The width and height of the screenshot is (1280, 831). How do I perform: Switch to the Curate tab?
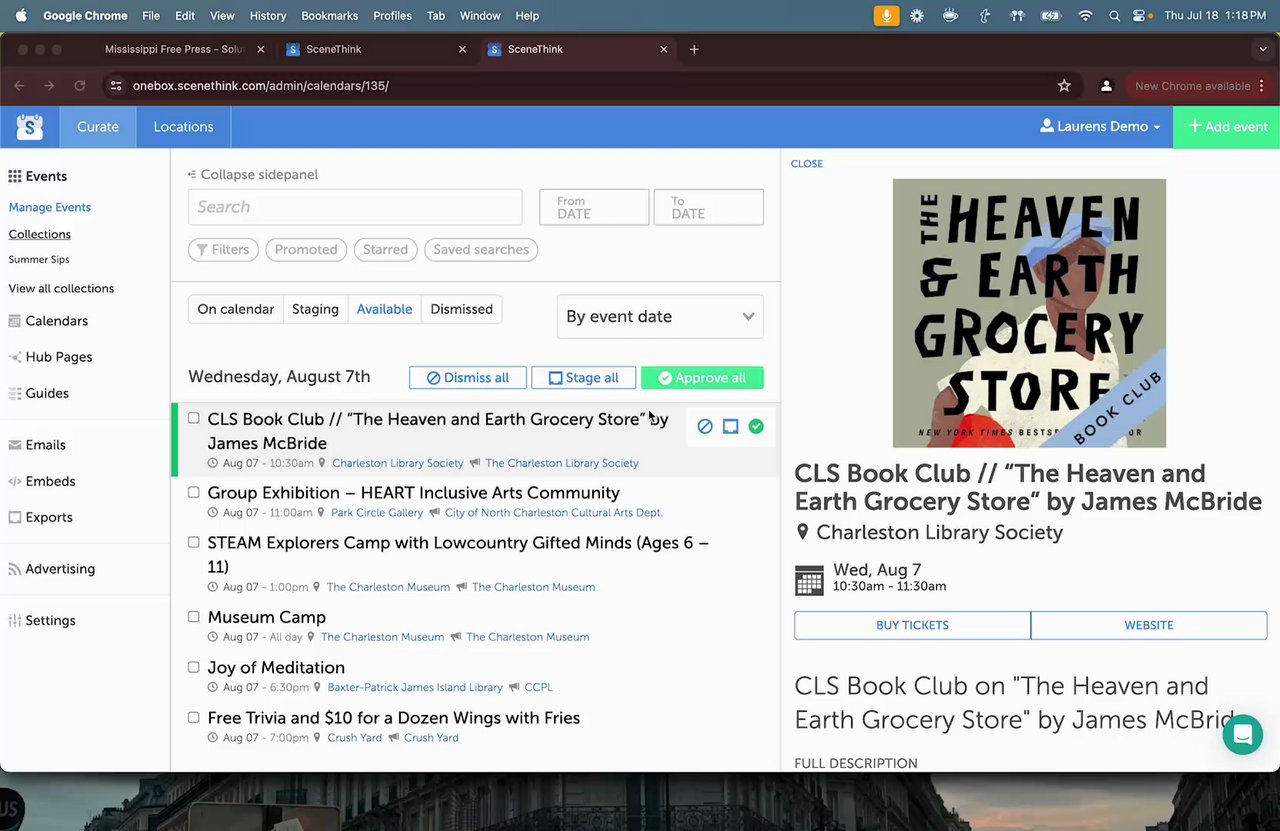[98, 127]
